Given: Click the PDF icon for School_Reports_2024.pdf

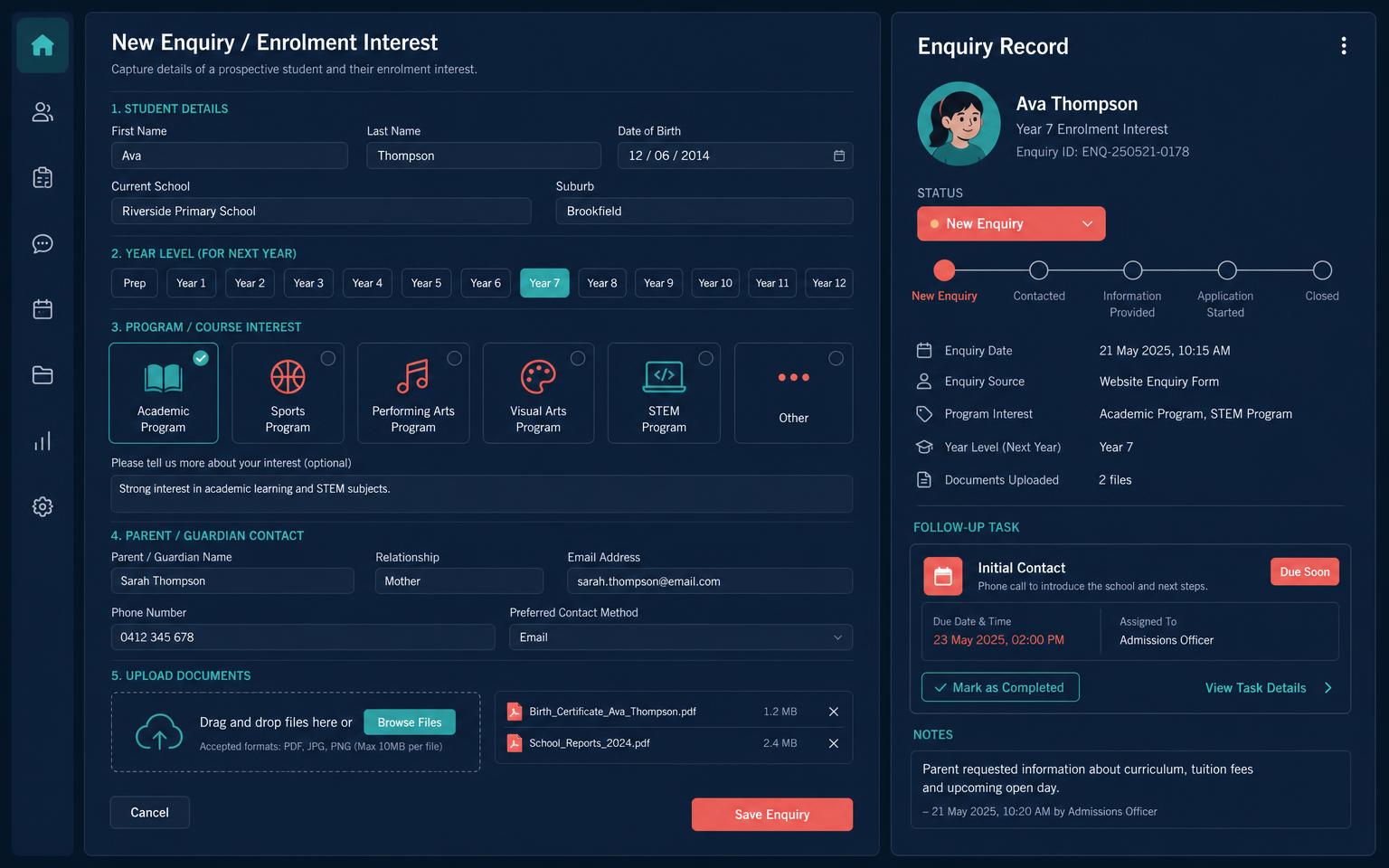Looking at the screenshot, I should coord(515,743).
